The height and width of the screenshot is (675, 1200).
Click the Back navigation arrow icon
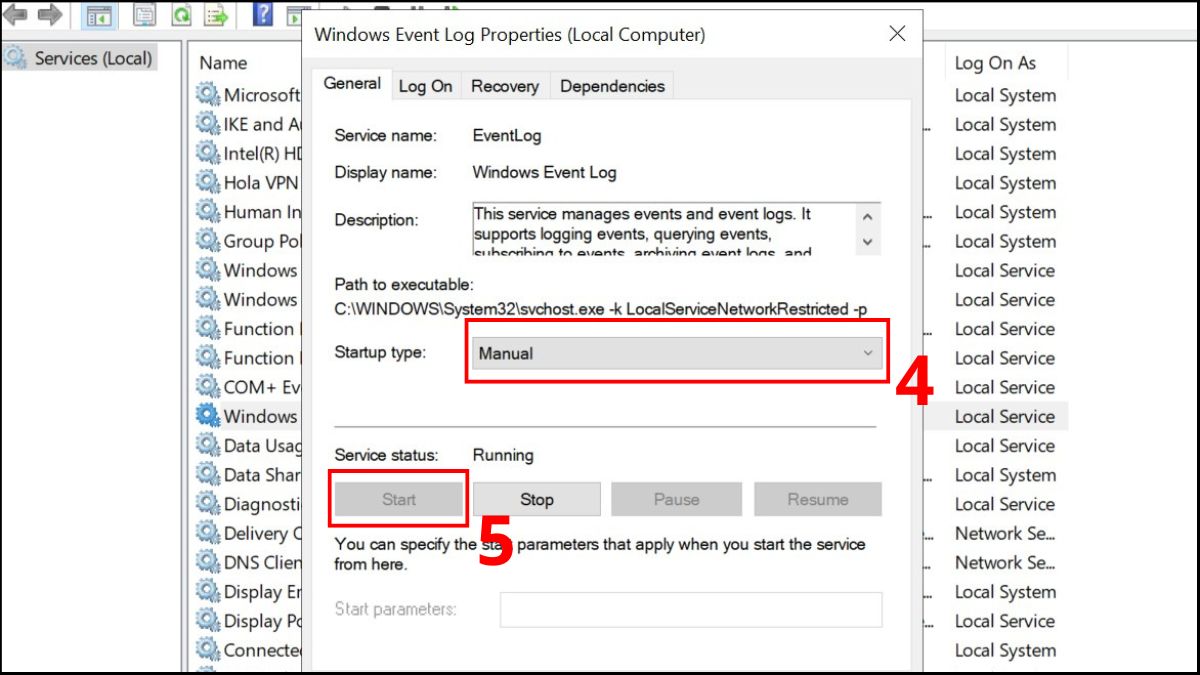click(15, 15)
